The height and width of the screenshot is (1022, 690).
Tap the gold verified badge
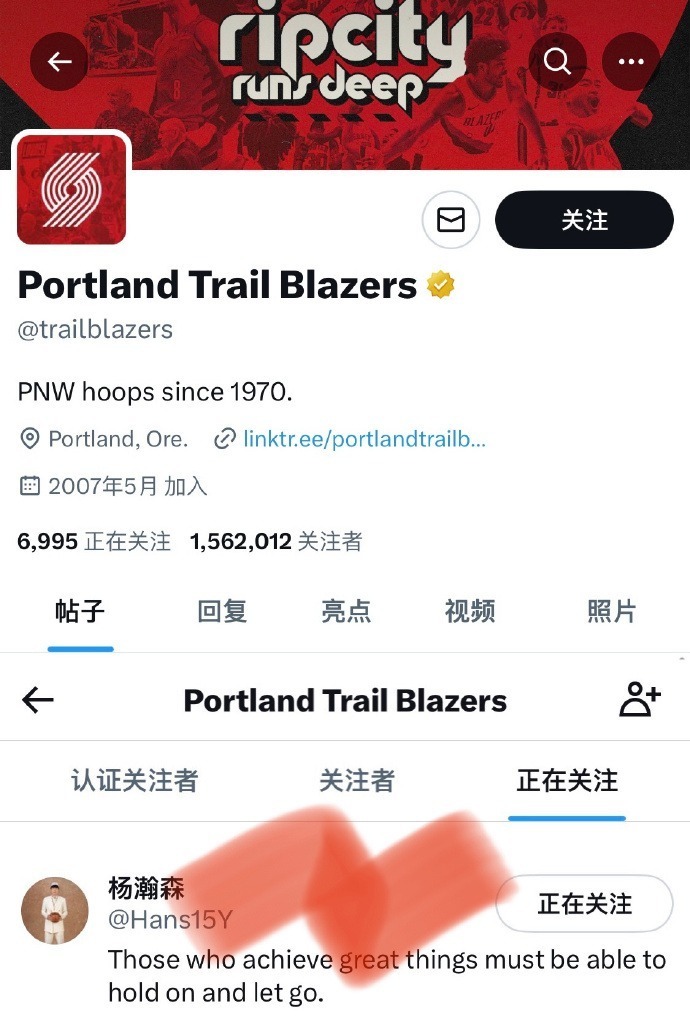point(440,285)
